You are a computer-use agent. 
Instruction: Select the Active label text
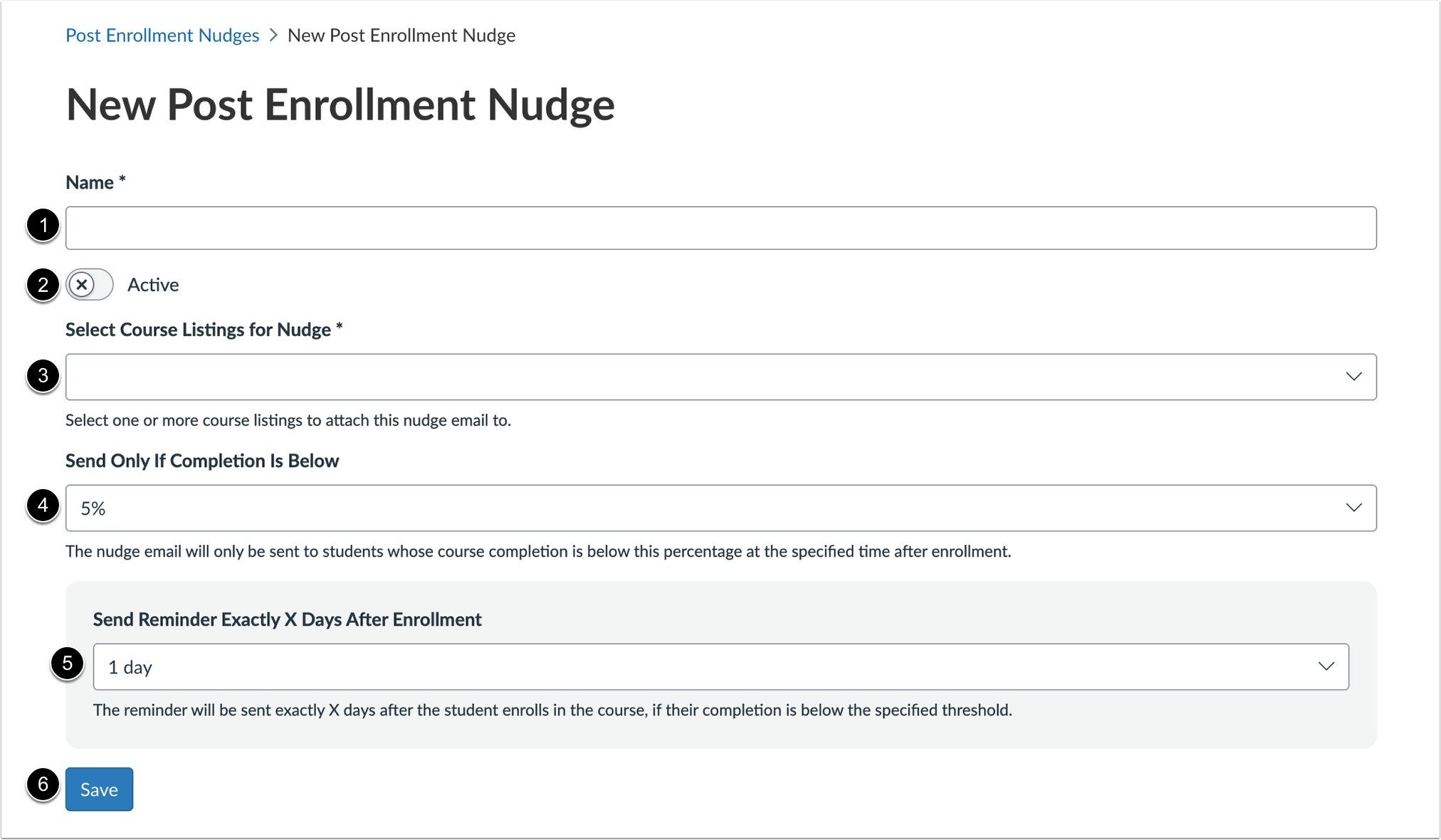[152, 284]
